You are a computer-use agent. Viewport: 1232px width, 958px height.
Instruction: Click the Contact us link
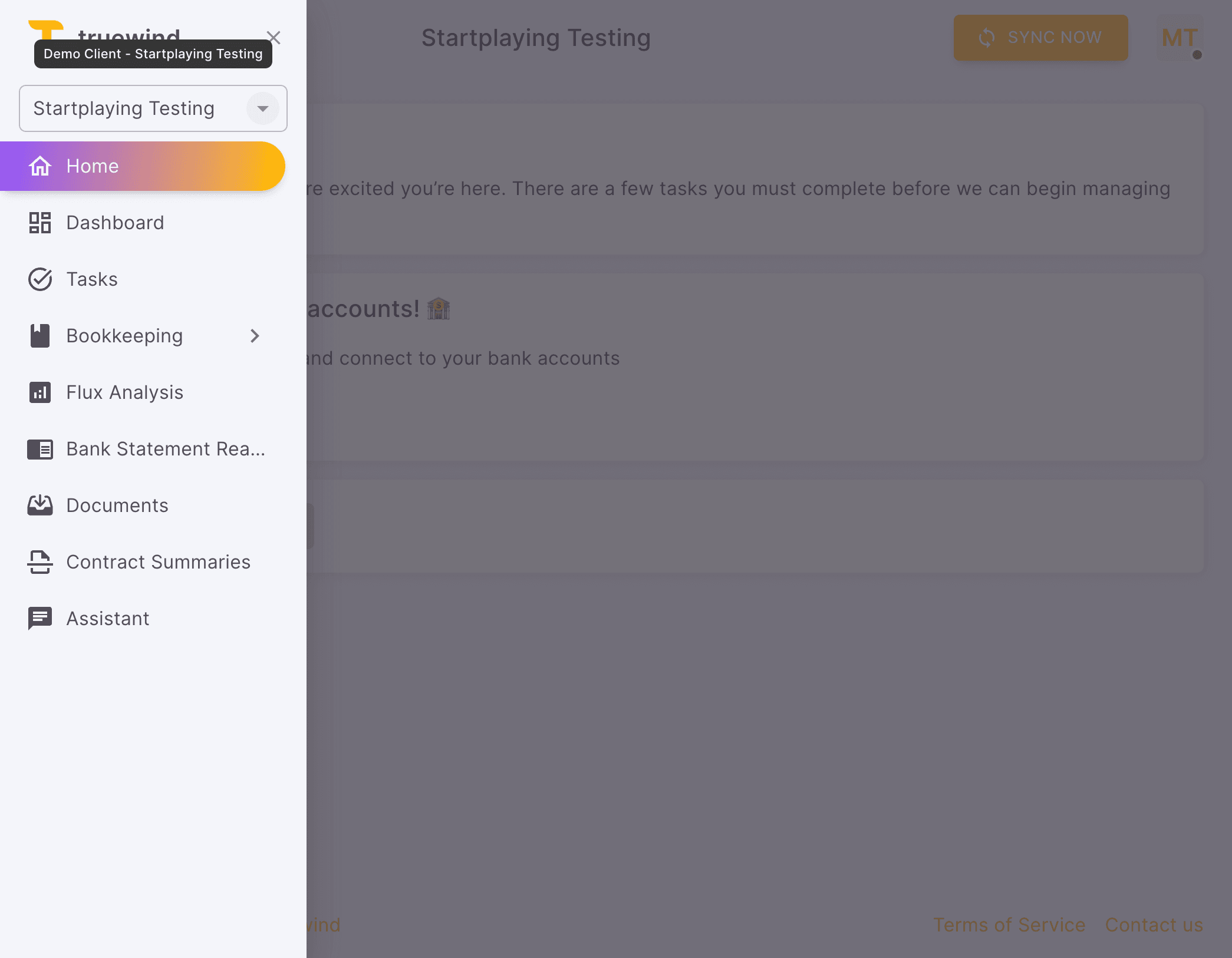coord(1154,924)
